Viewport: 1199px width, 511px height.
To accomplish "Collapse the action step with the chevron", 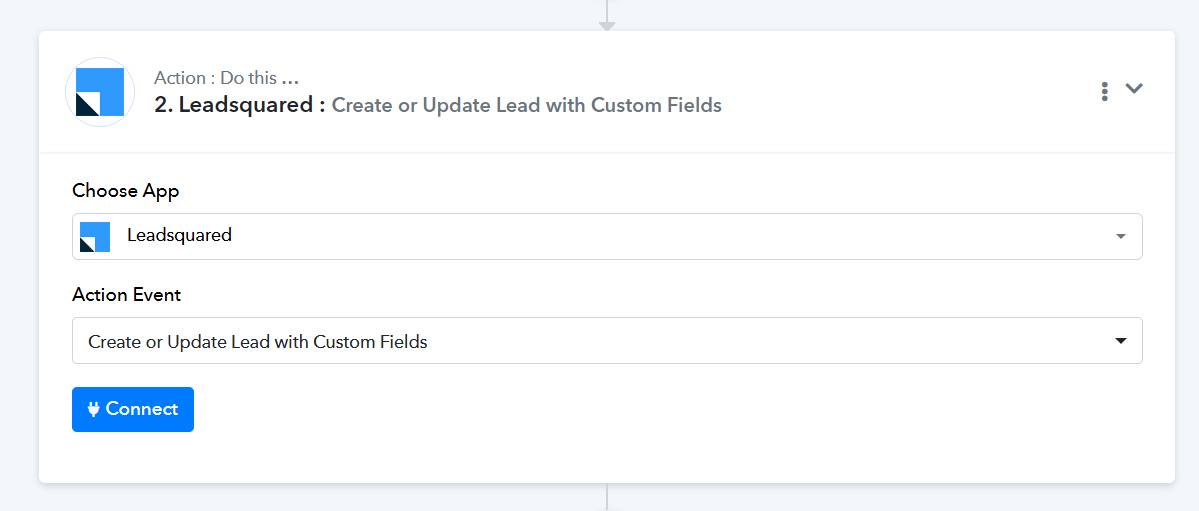I will (1134, 88).
